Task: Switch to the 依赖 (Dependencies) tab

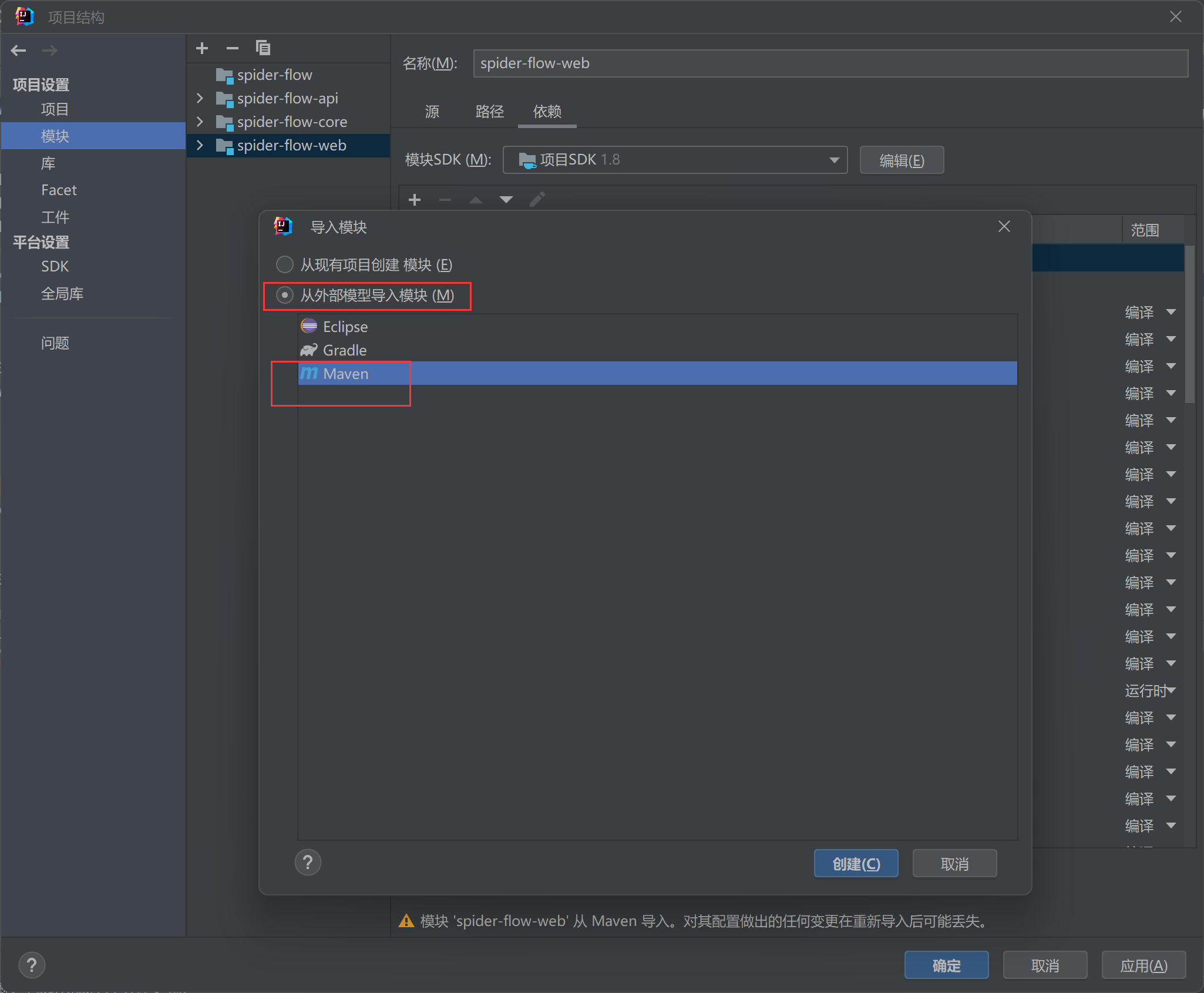Action: pyautogui.click(x=547, y=112)
